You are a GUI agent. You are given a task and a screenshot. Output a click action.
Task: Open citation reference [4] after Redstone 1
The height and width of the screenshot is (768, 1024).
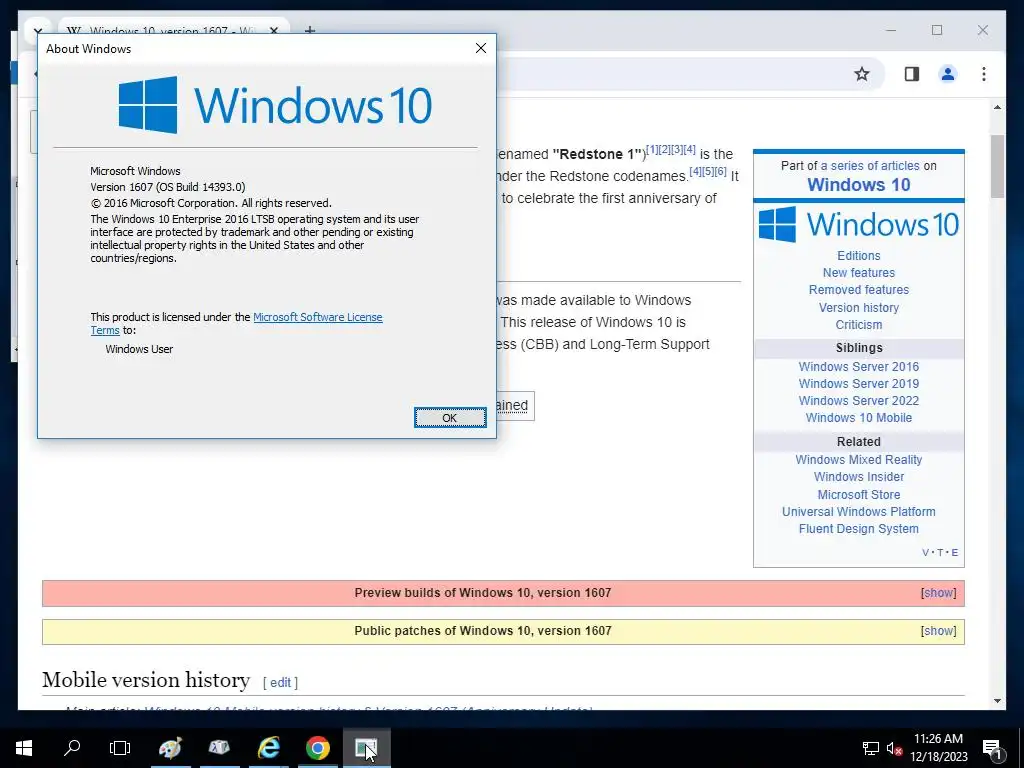pyautogui.click(x=689, y=150)
